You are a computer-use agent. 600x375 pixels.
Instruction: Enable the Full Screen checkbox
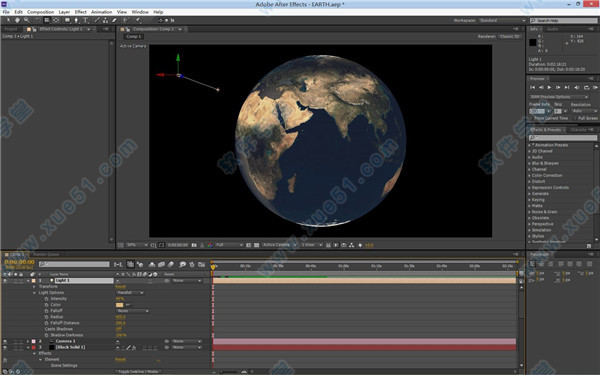[575, 118]
